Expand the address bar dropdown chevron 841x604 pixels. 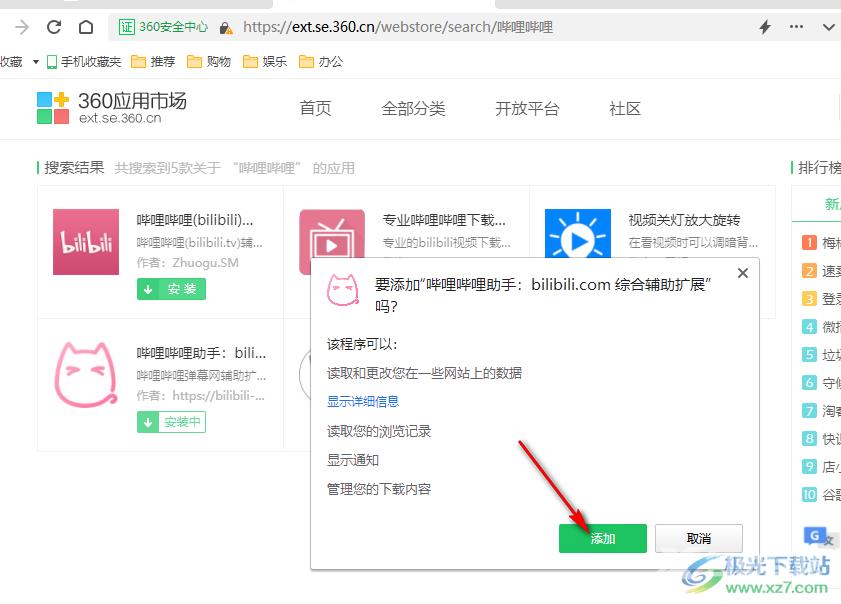click(829, 27)
